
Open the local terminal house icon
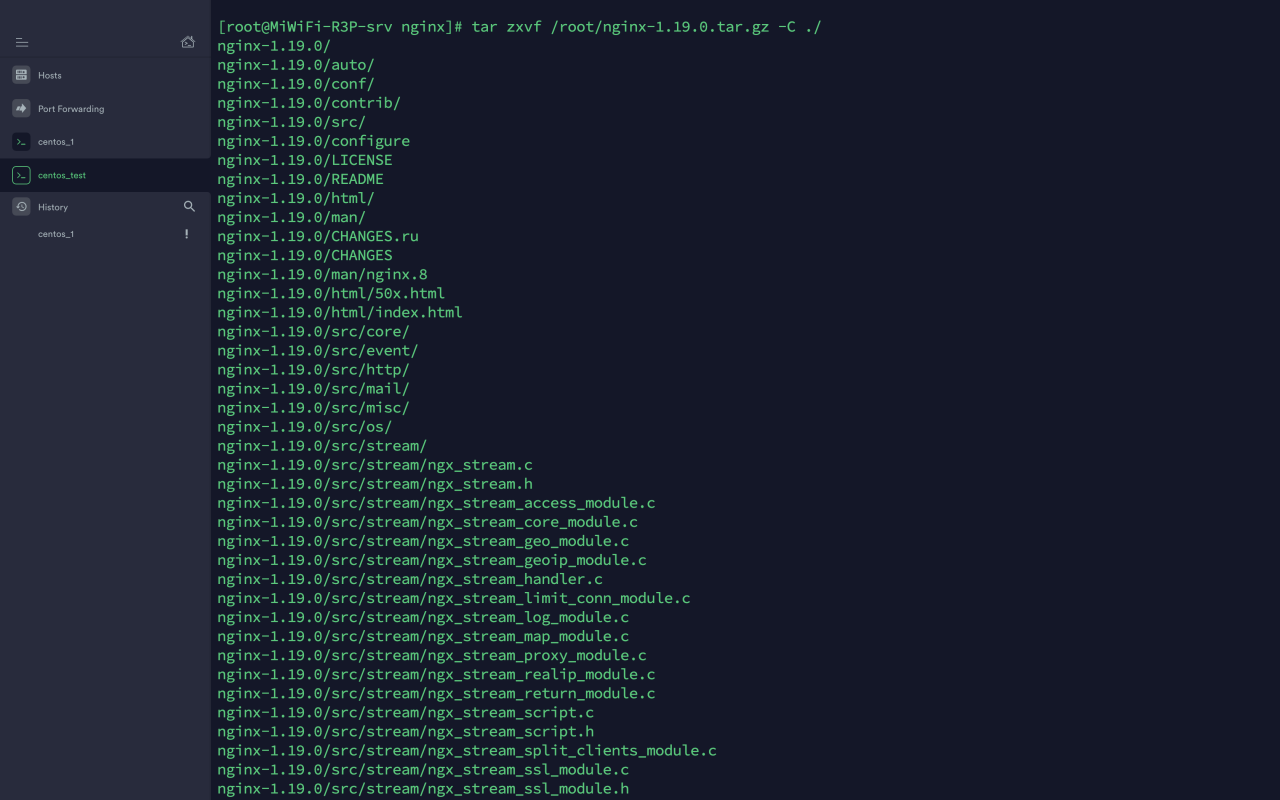pos(188,42)
